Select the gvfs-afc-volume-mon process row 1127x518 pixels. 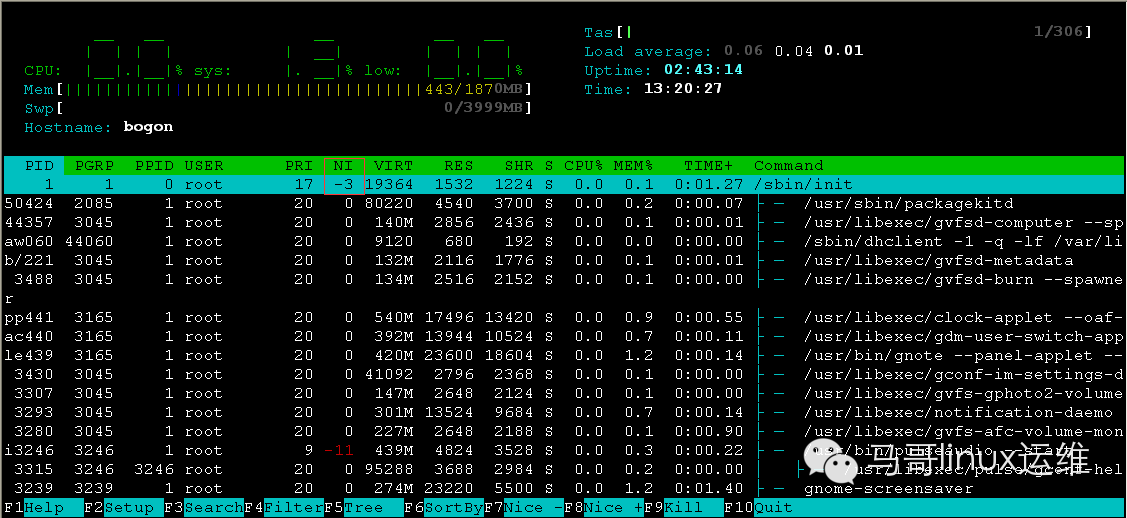tap(564, 432)
